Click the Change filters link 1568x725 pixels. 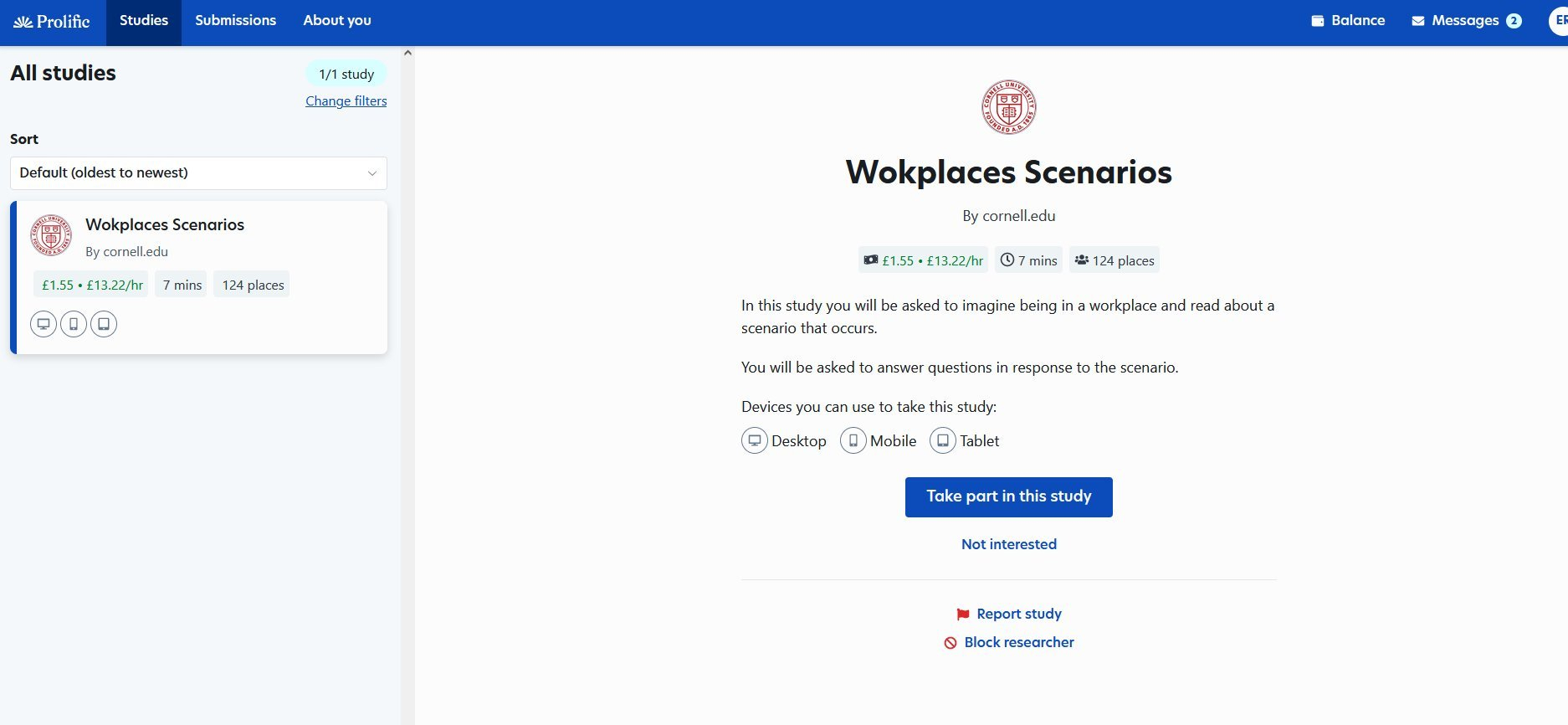click(346, 101)
